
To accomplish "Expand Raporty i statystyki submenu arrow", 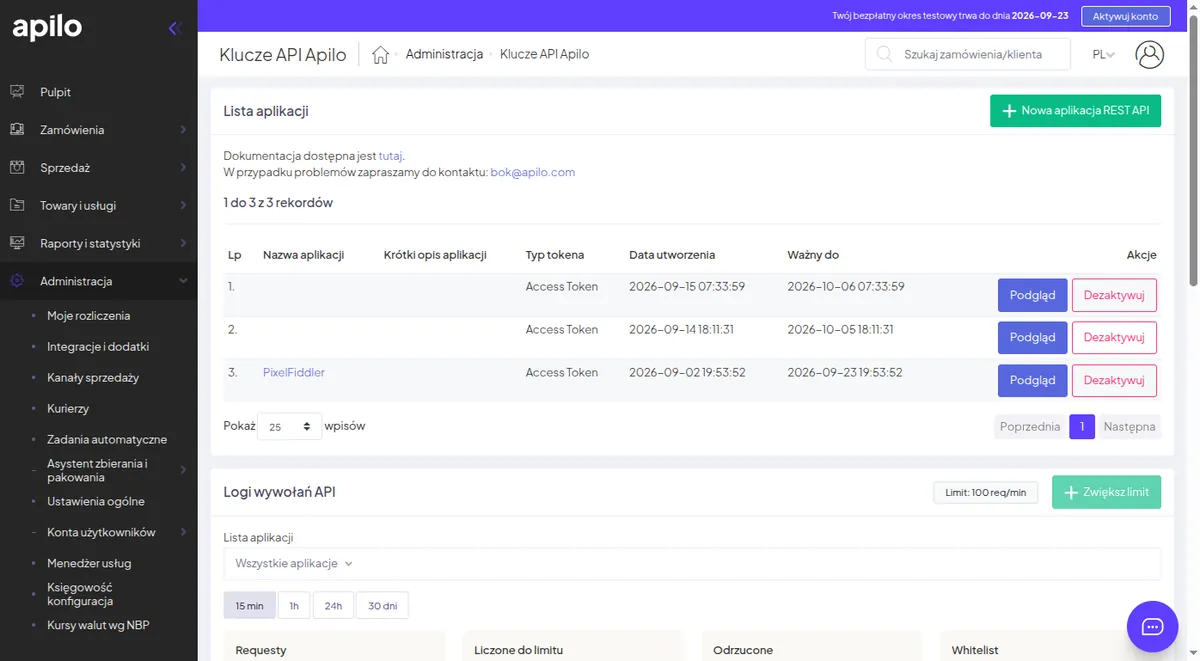I will (x=183, y=243).
